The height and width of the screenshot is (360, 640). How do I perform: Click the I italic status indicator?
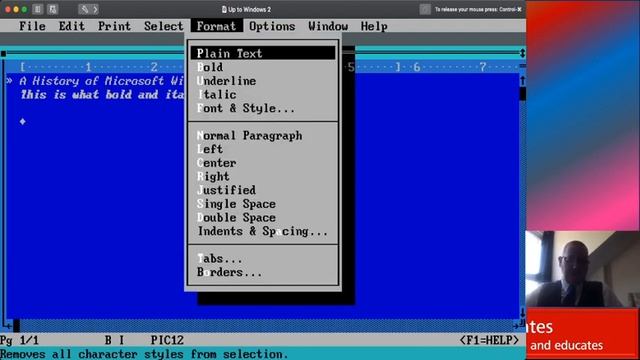[121, 340]
